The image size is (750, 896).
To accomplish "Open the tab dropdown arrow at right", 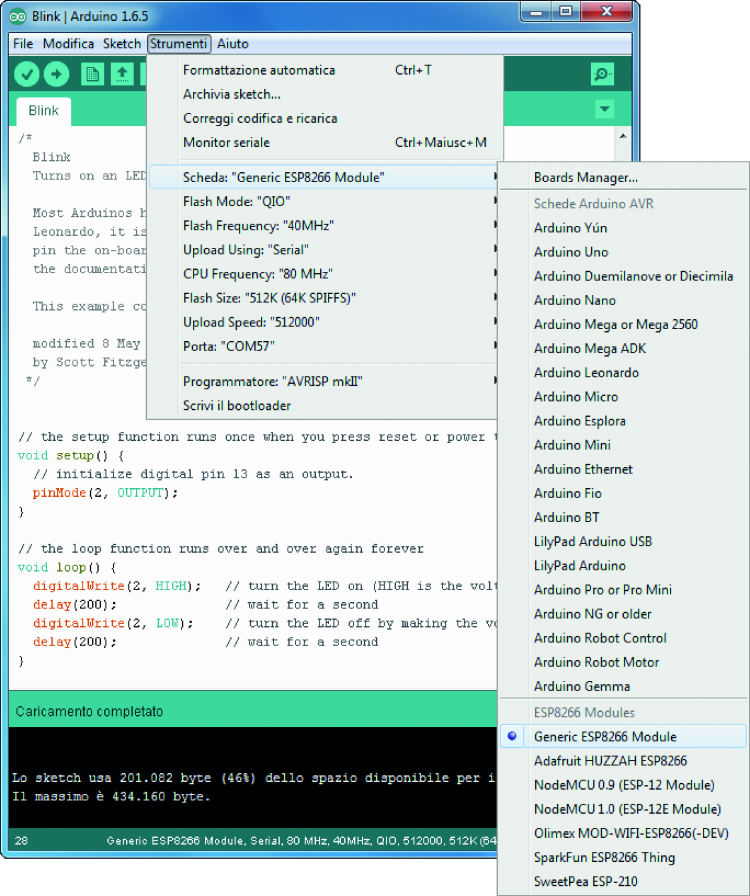I will pyautogui.click(x=604, y=109).
